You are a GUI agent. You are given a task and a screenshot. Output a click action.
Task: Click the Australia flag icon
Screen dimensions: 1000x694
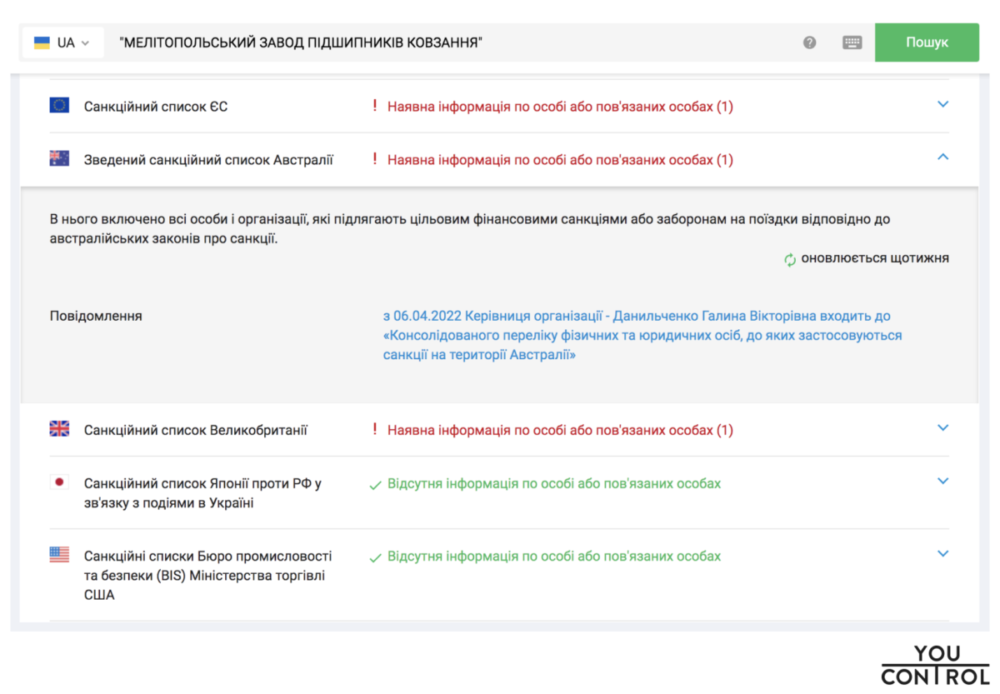click(x=59, y=159)
